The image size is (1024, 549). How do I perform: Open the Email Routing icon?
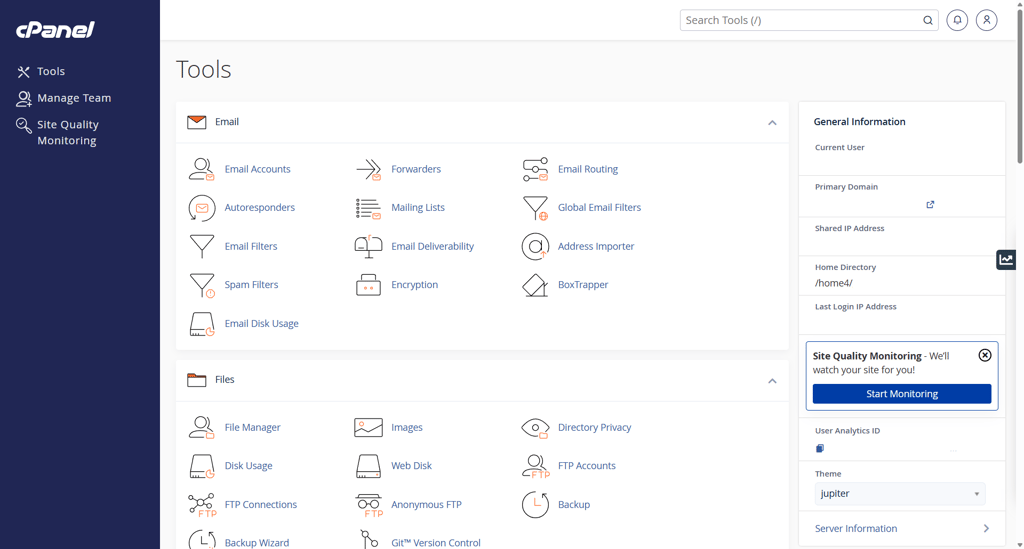535,169
